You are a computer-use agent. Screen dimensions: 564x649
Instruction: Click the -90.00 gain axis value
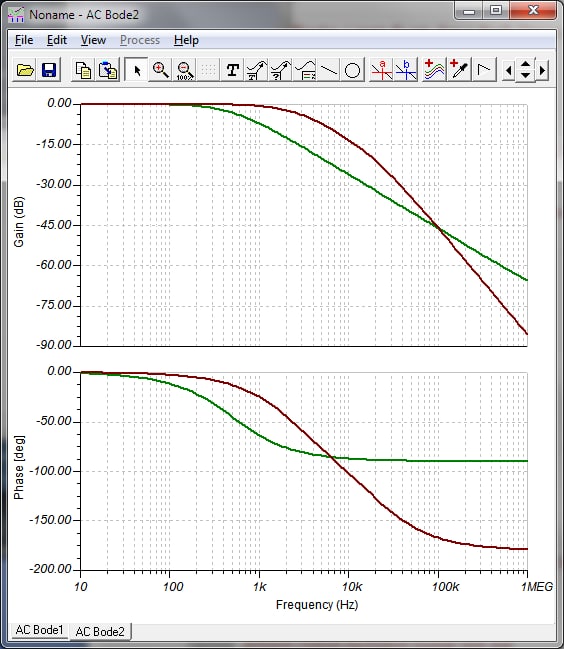54,345
